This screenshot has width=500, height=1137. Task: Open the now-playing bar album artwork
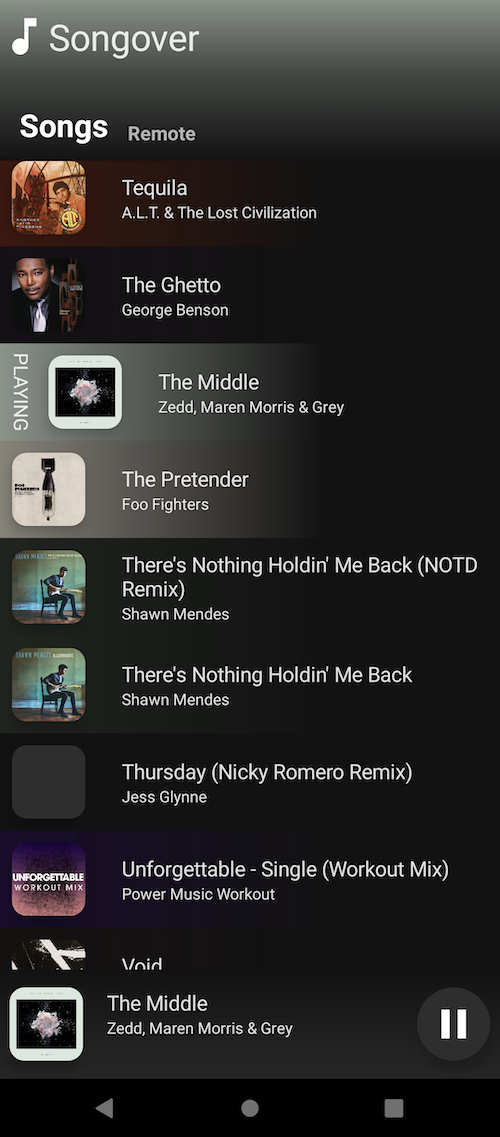point(46,1024)
